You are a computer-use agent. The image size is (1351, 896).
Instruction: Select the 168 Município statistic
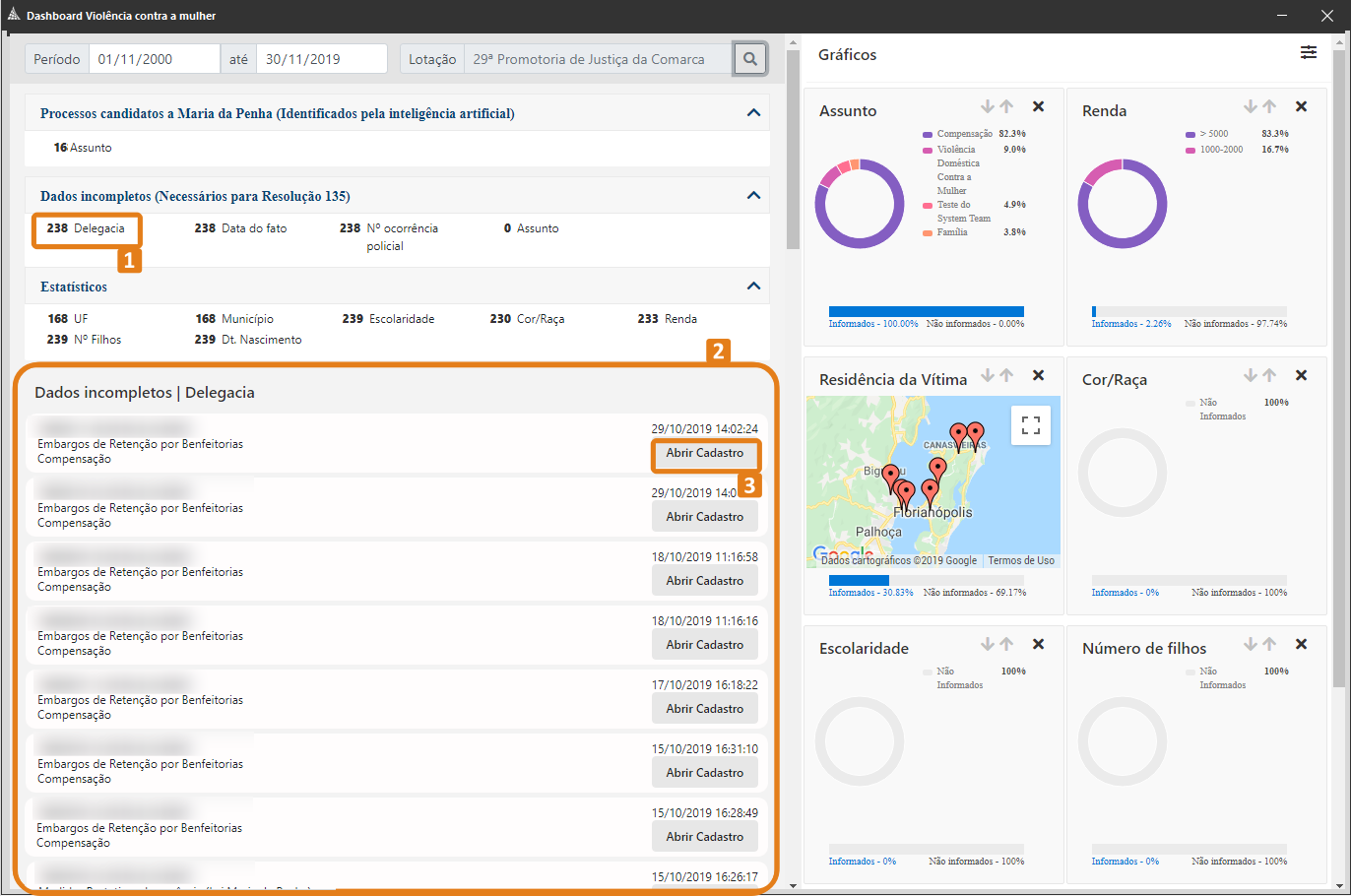pyautogui.click(x=234, y=319)
